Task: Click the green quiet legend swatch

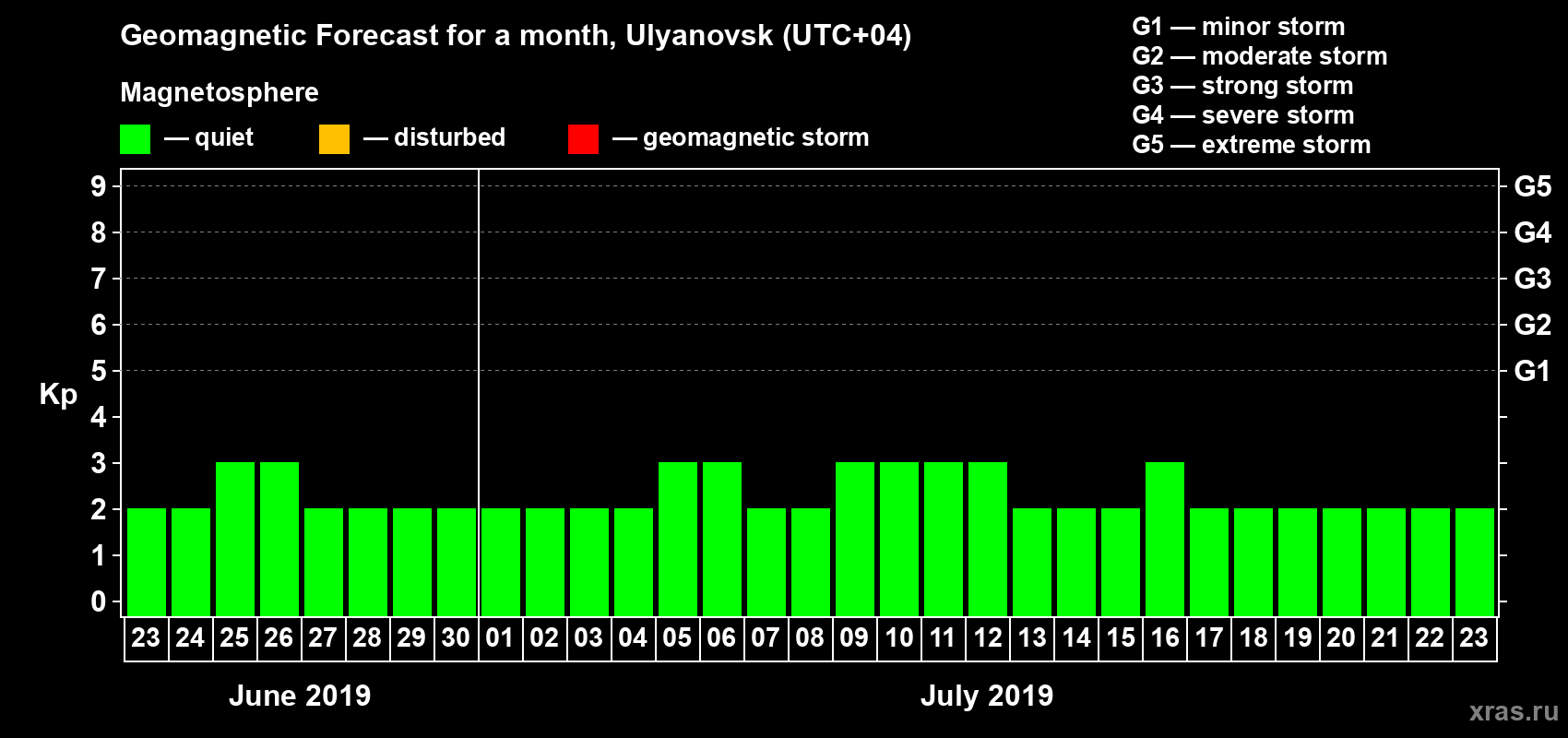Action: (135, 139)
